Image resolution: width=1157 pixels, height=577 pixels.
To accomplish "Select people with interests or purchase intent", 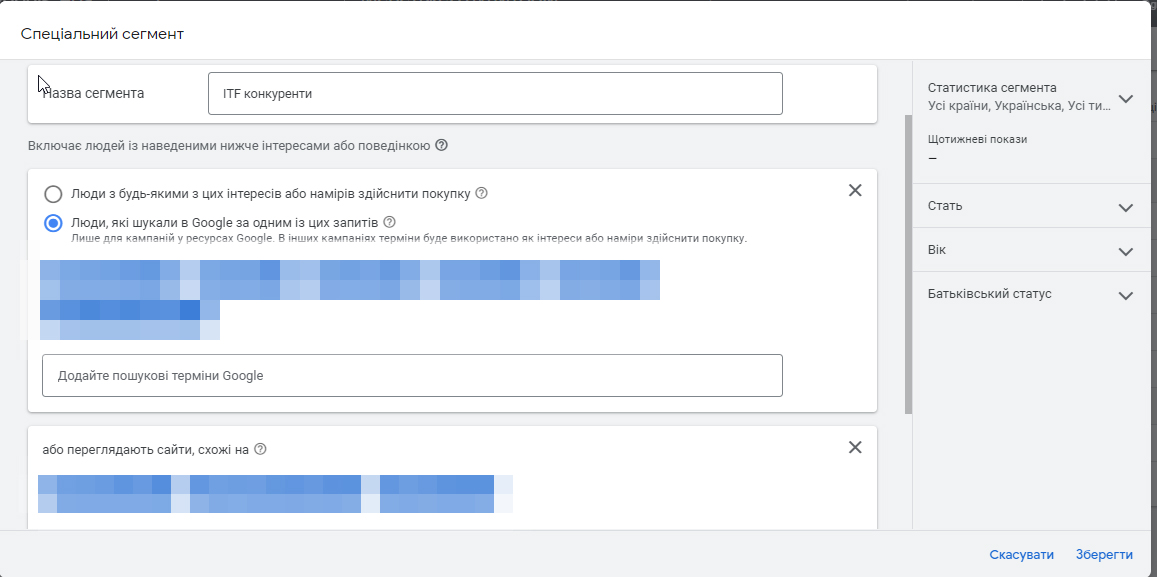I will click(54, 194).
